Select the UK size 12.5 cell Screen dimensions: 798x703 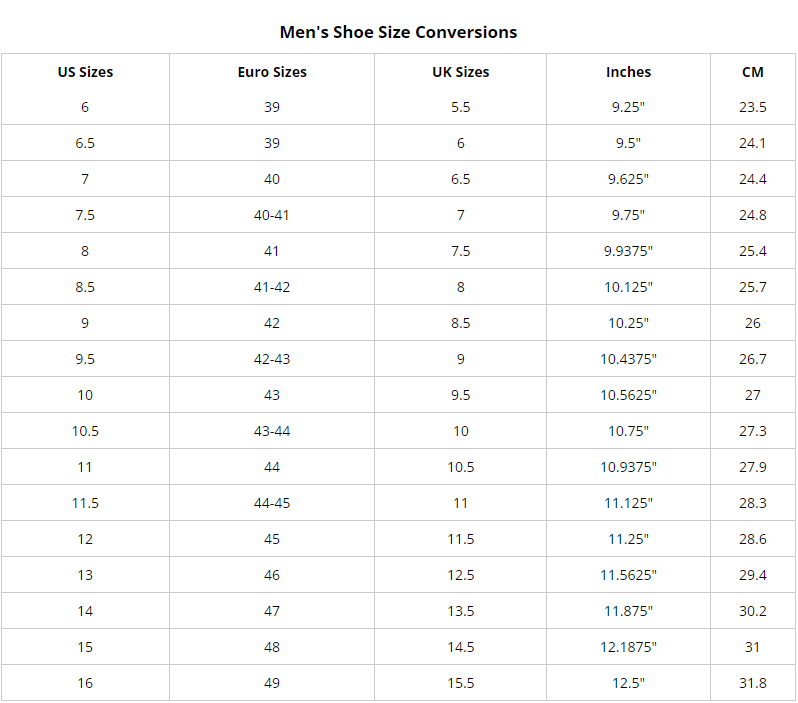pos(461,575)
